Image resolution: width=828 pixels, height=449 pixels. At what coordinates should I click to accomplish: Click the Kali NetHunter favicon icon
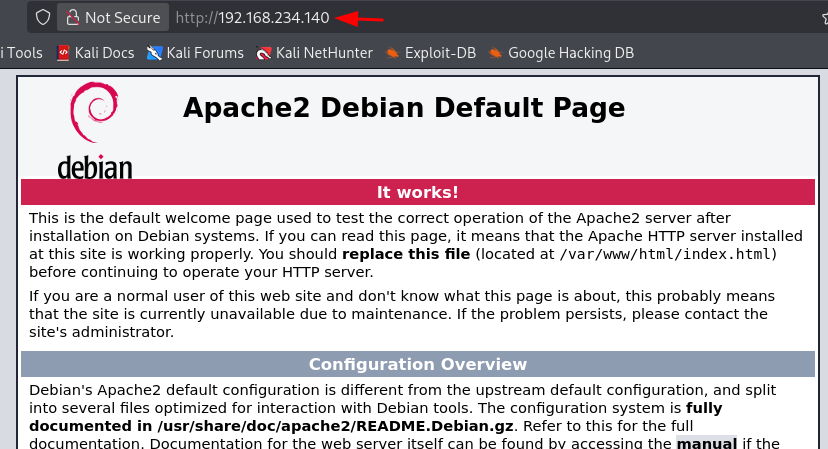coord(263,53)
